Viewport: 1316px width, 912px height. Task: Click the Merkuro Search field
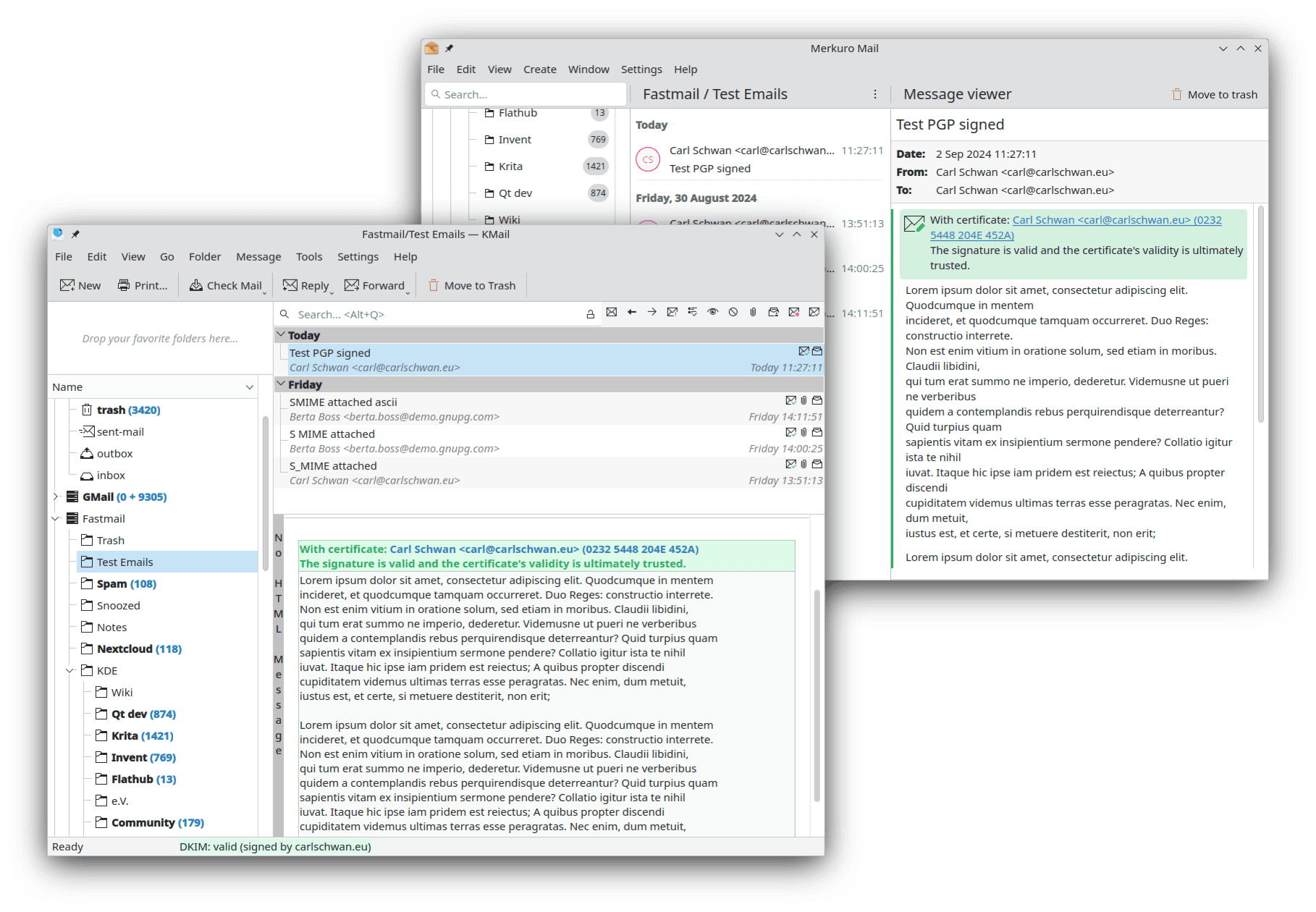pos(526,94)
